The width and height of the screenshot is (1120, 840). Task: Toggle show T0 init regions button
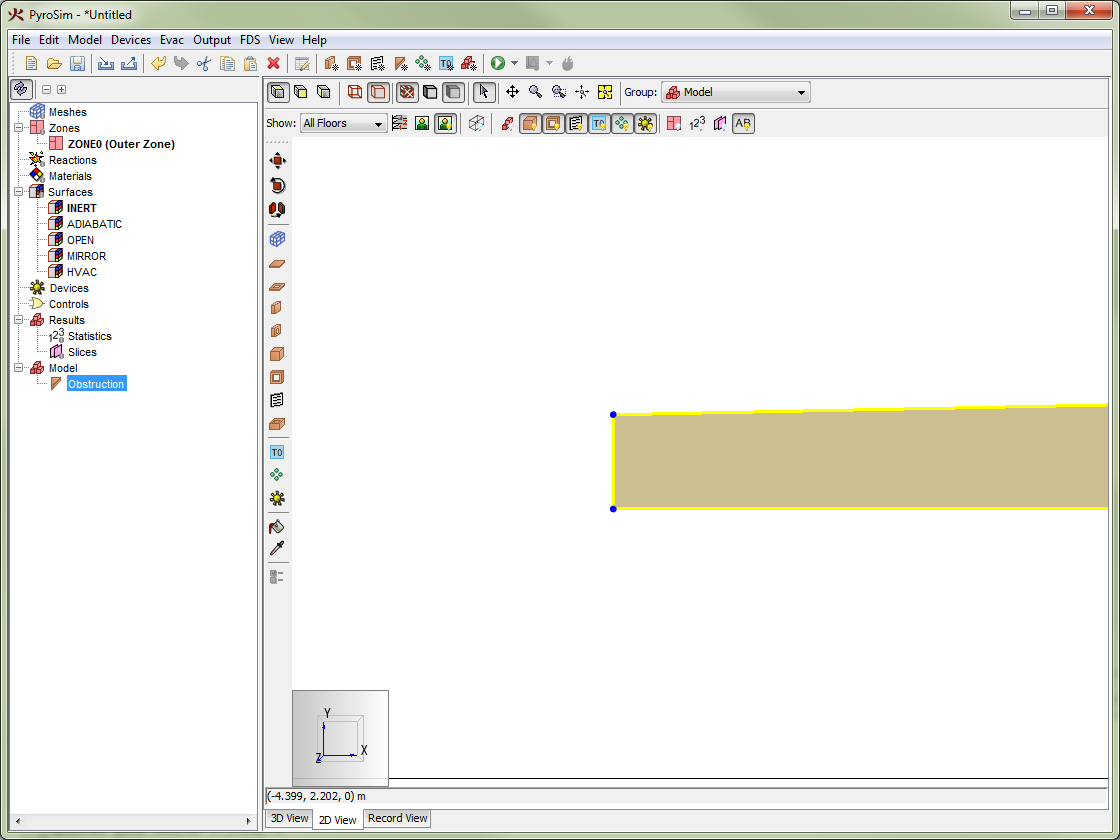(599, 124)
